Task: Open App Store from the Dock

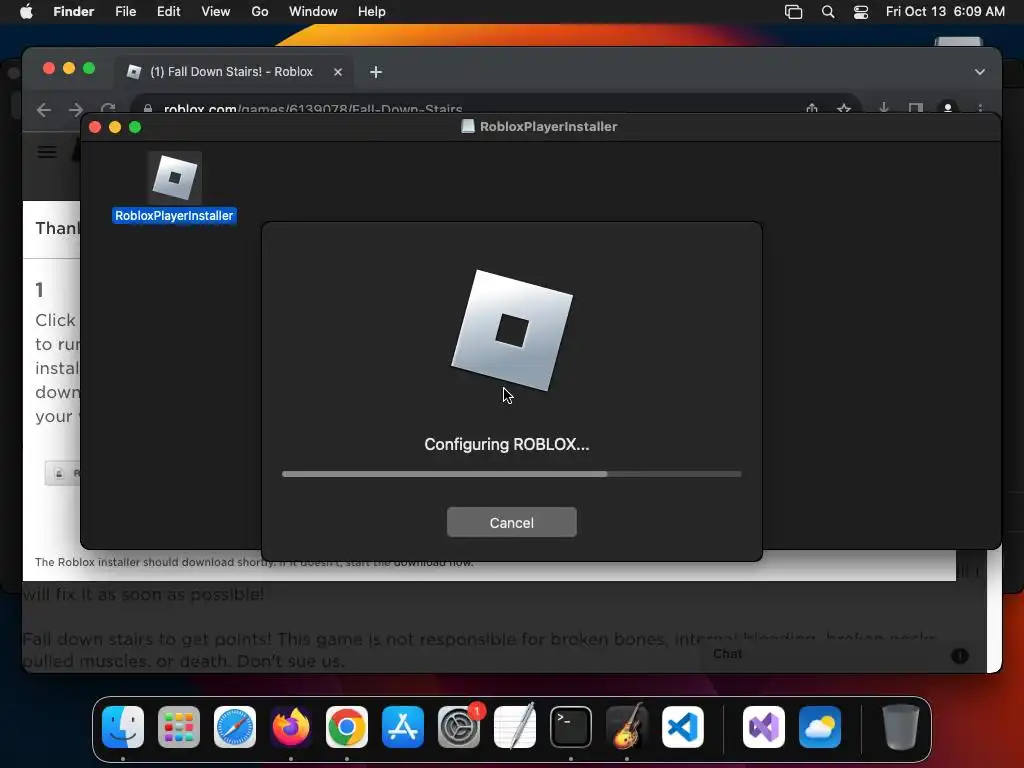Action: [403, 727]
